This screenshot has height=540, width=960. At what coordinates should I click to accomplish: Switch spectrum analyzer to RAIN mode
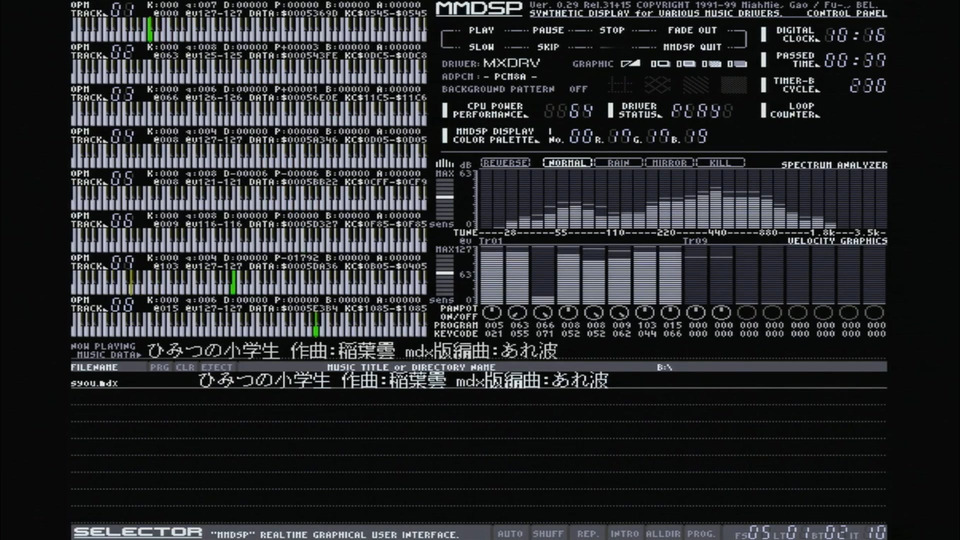click(618, 163)
